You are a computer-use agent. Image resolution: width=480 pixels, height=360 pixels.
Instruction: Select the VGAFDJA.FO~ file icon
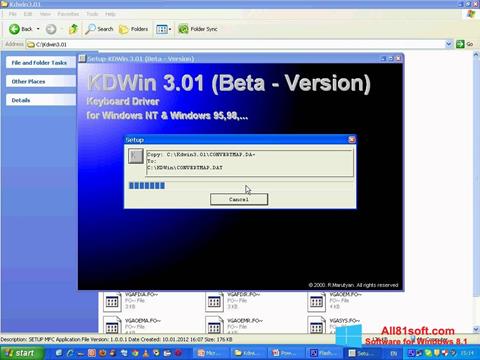[x=112, y=302]
